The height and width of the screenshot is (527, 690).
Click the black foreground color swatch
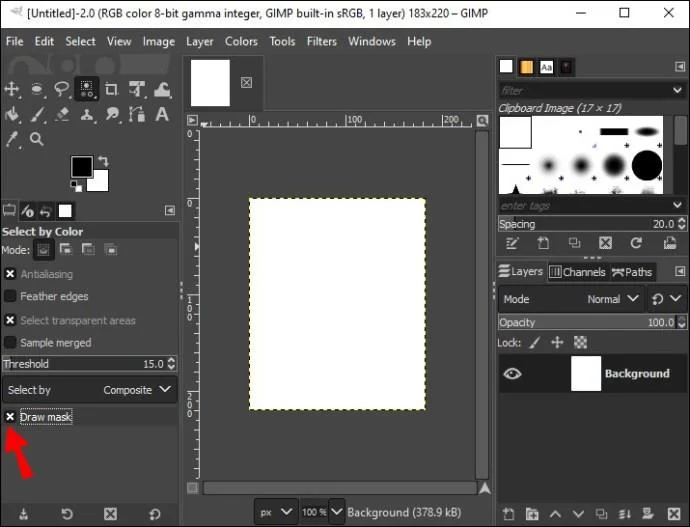[82, 166]
